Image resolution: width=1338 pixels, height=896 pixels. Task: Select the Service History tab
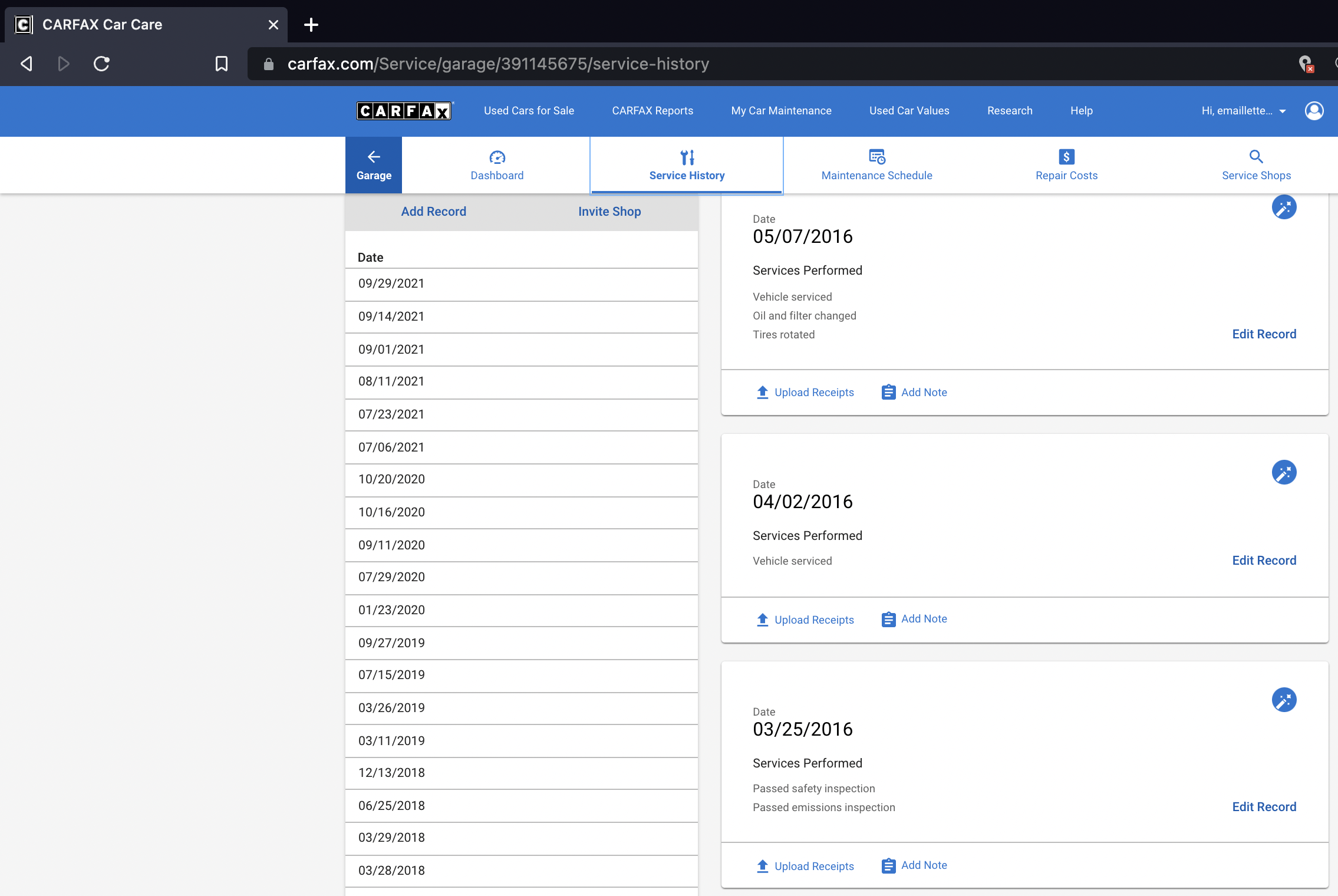[x=687, y=165]
